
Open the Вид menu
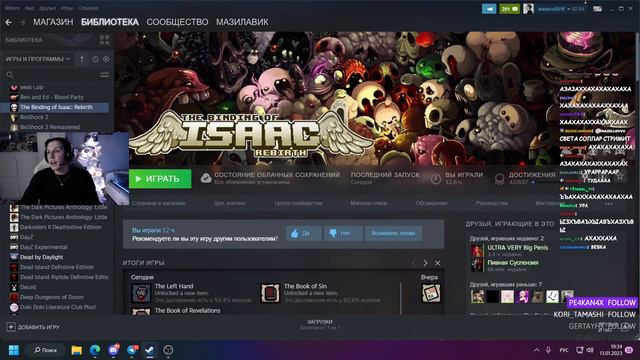point(29,8)
